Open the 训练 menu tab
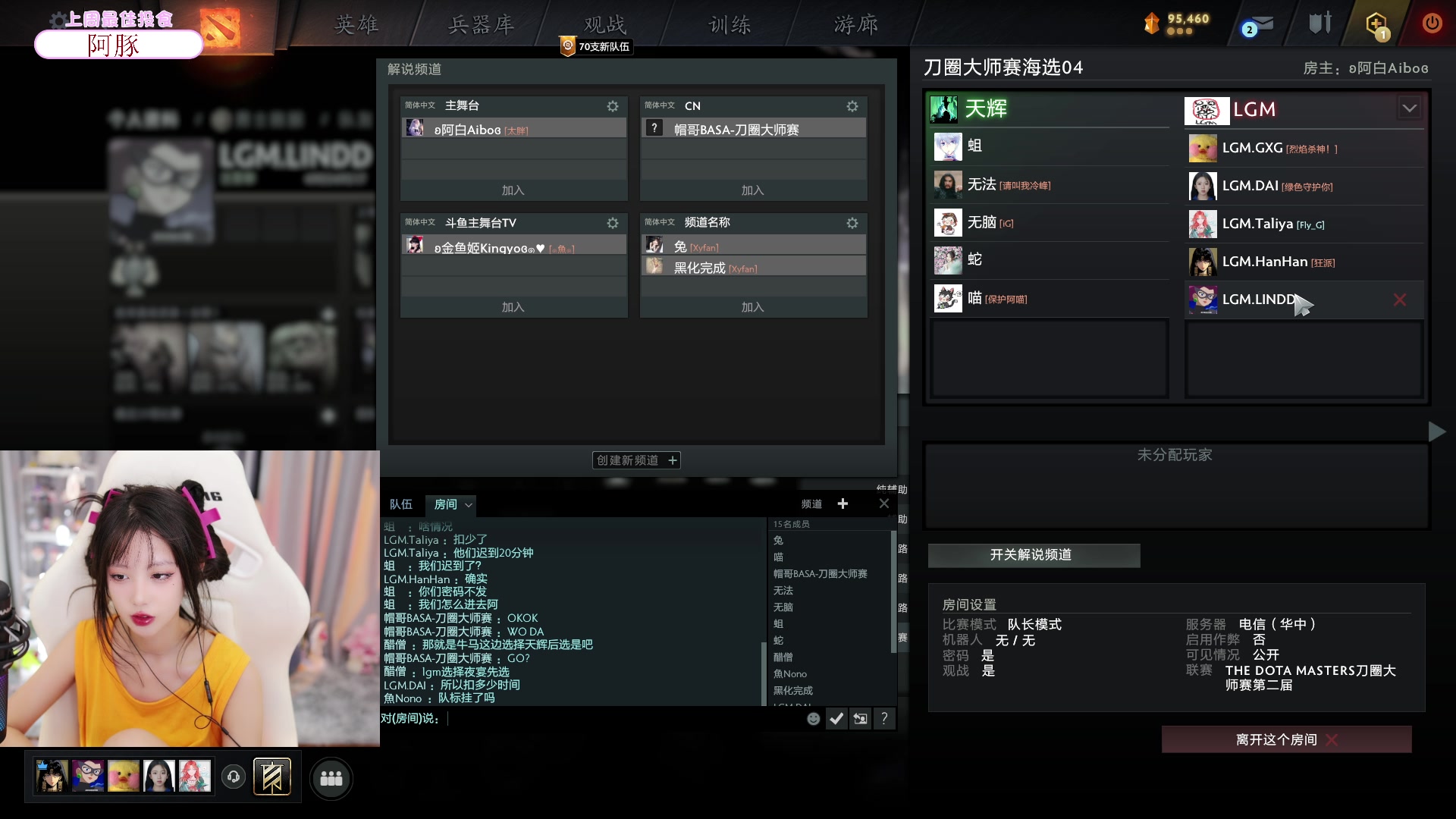1456x819 pixels. 730,25
